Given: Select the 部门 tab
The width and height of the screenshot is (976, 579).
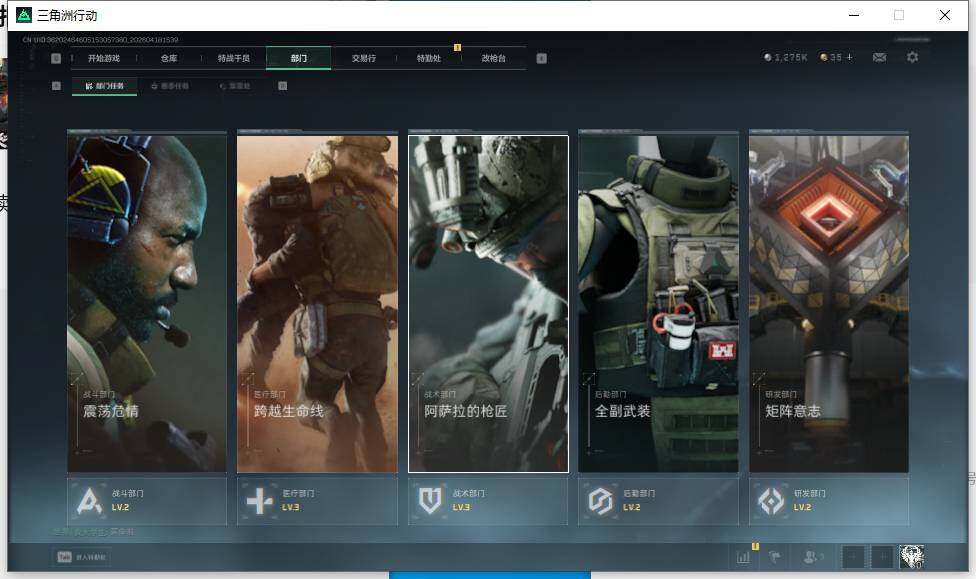Looking at the screenshot, I should pos(299,59).
